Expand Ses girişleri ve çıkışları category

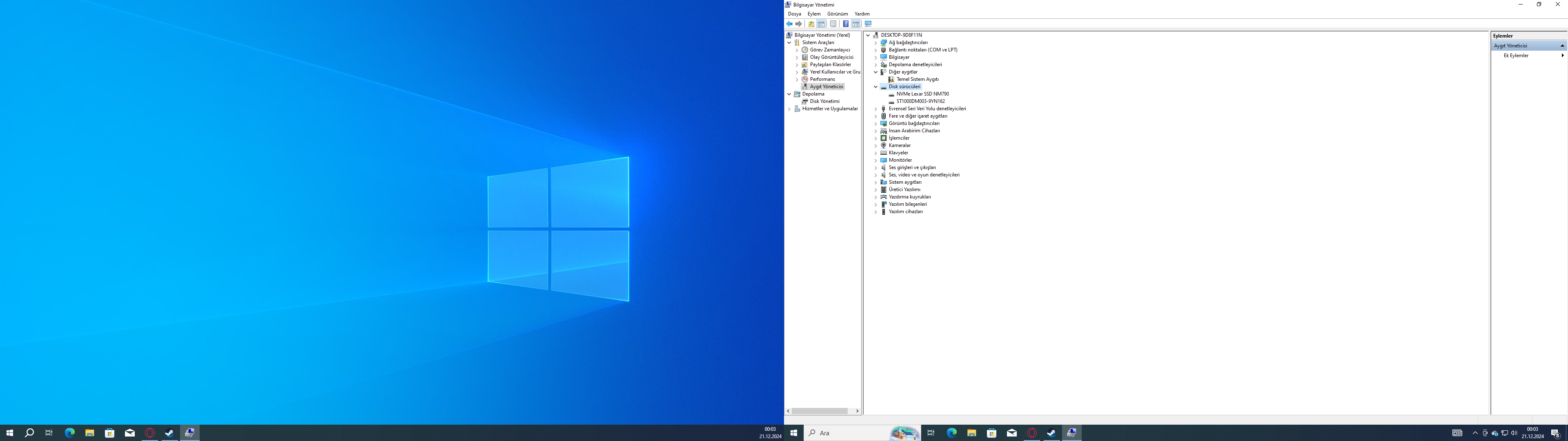tap(876, 167)
